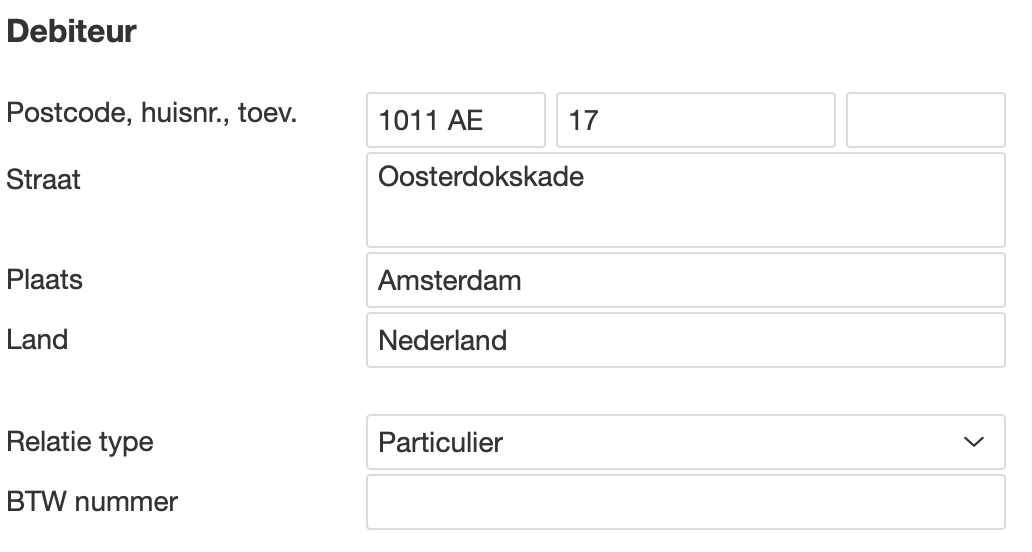This screenshot has width=1032, height=552.
Task: Click the Debiteur section heading
Action: [x=71, y=31]
